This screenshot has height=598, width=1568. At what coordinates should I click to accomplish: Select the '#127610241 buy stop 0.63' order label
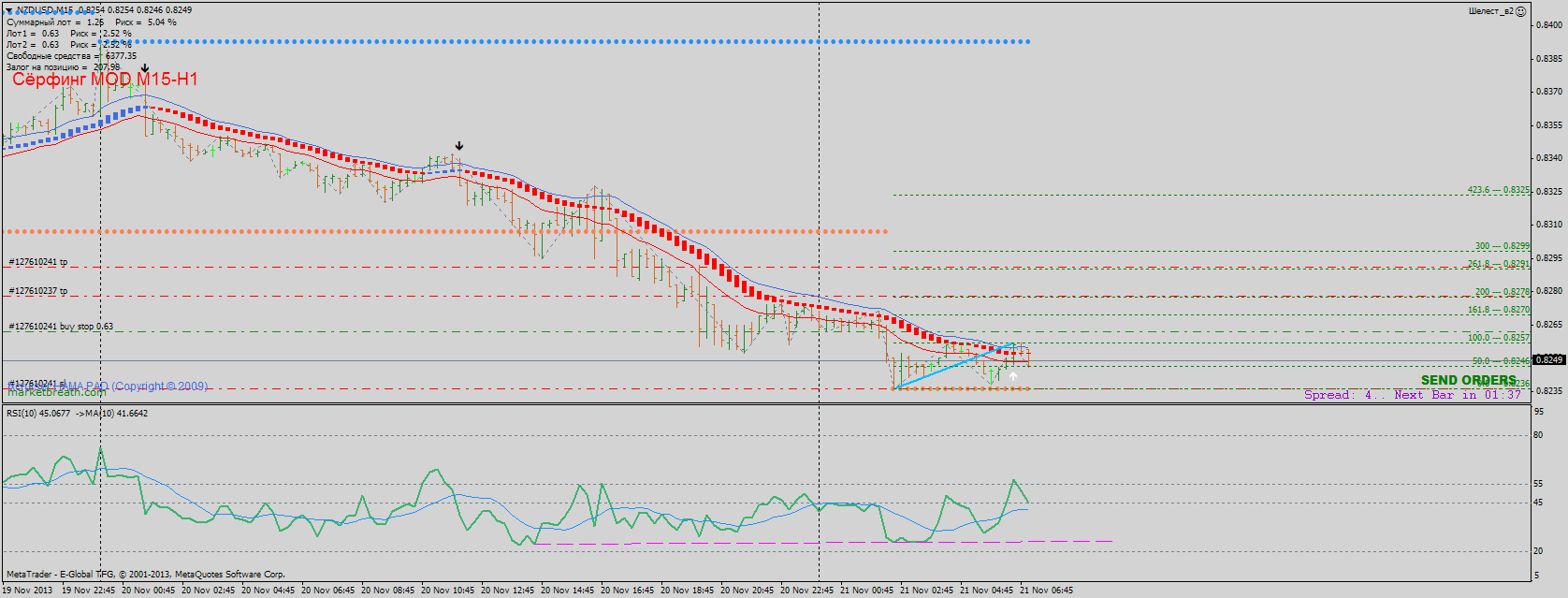tap(61, 327)
